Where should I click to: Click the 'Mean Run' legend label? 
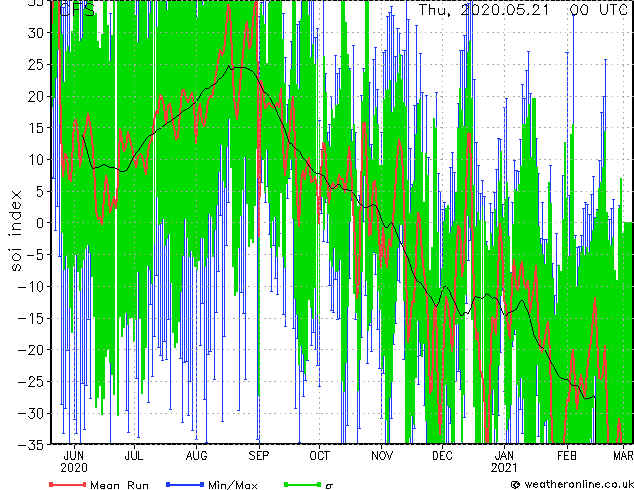tap(119, 485)
